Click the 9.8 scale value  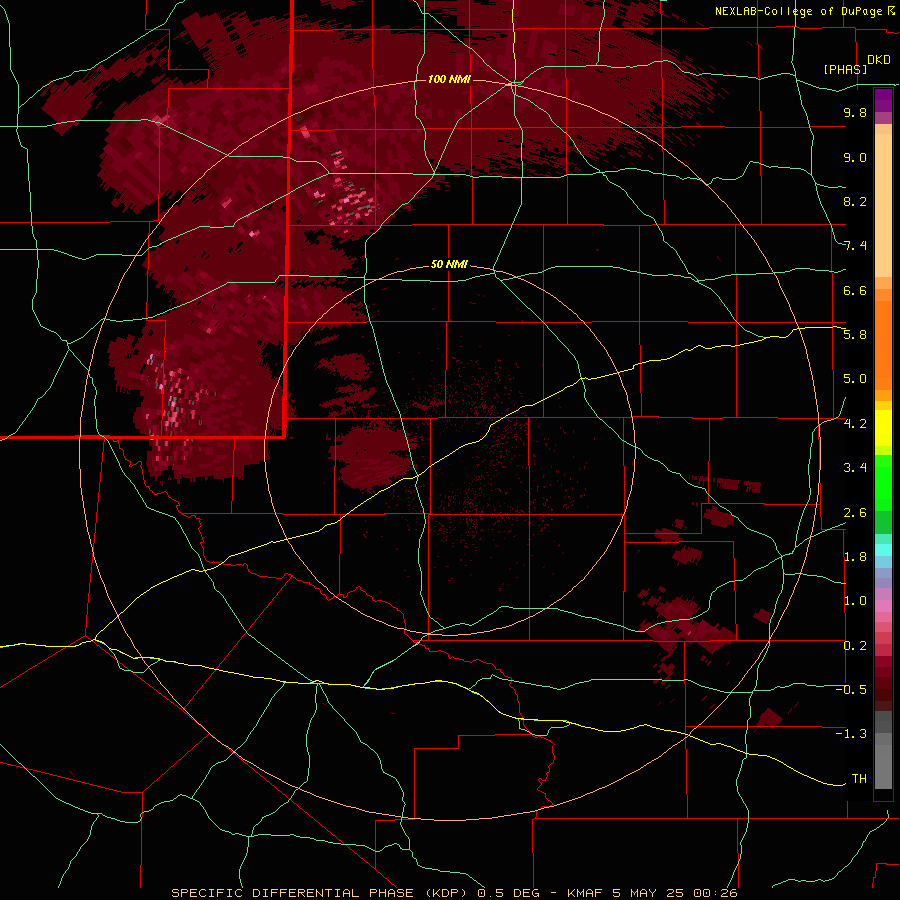(x=855, y=112)
